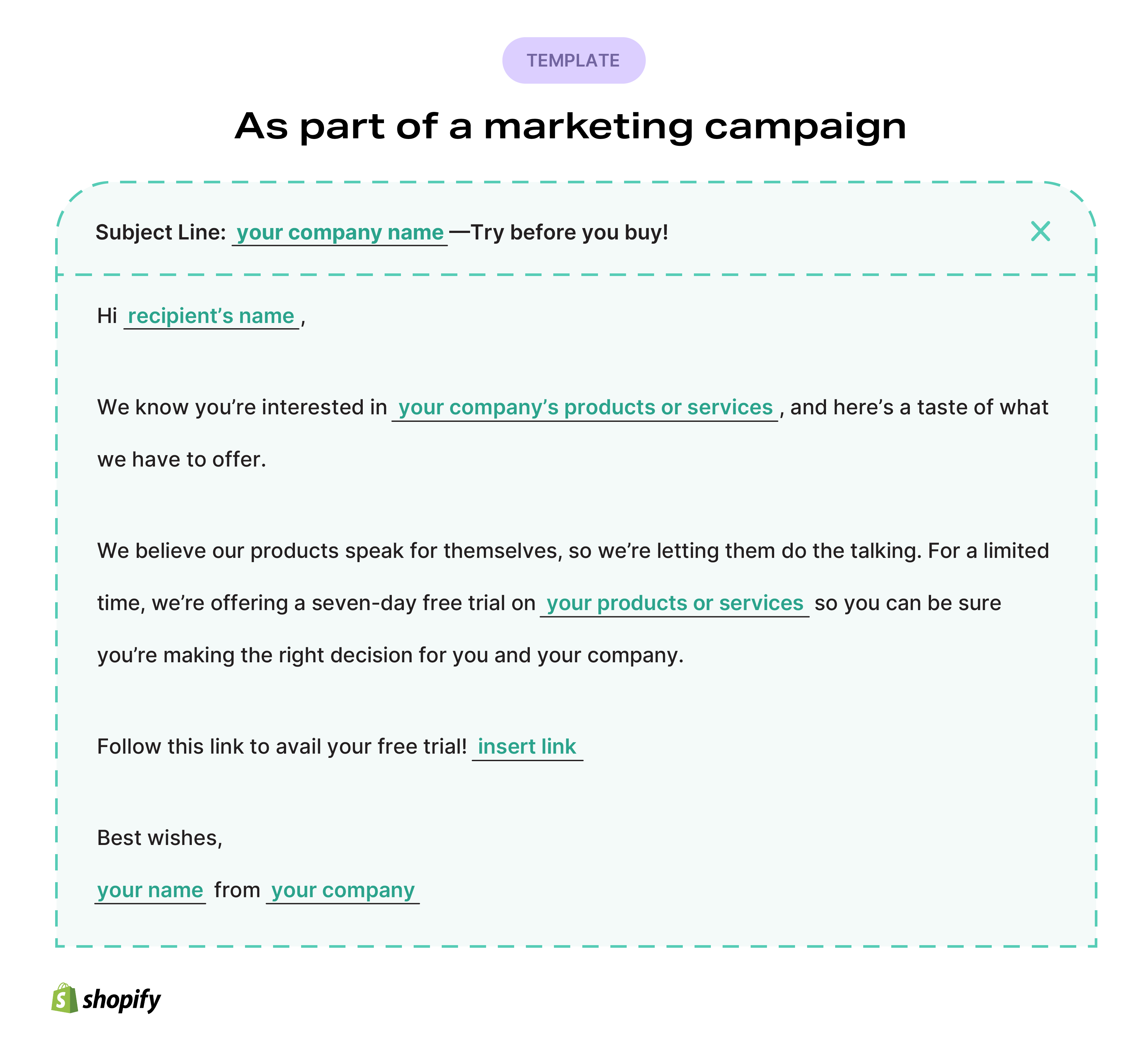Click the 'recipient's name' placeholder

pyautogui.click(x=211, y=316)
